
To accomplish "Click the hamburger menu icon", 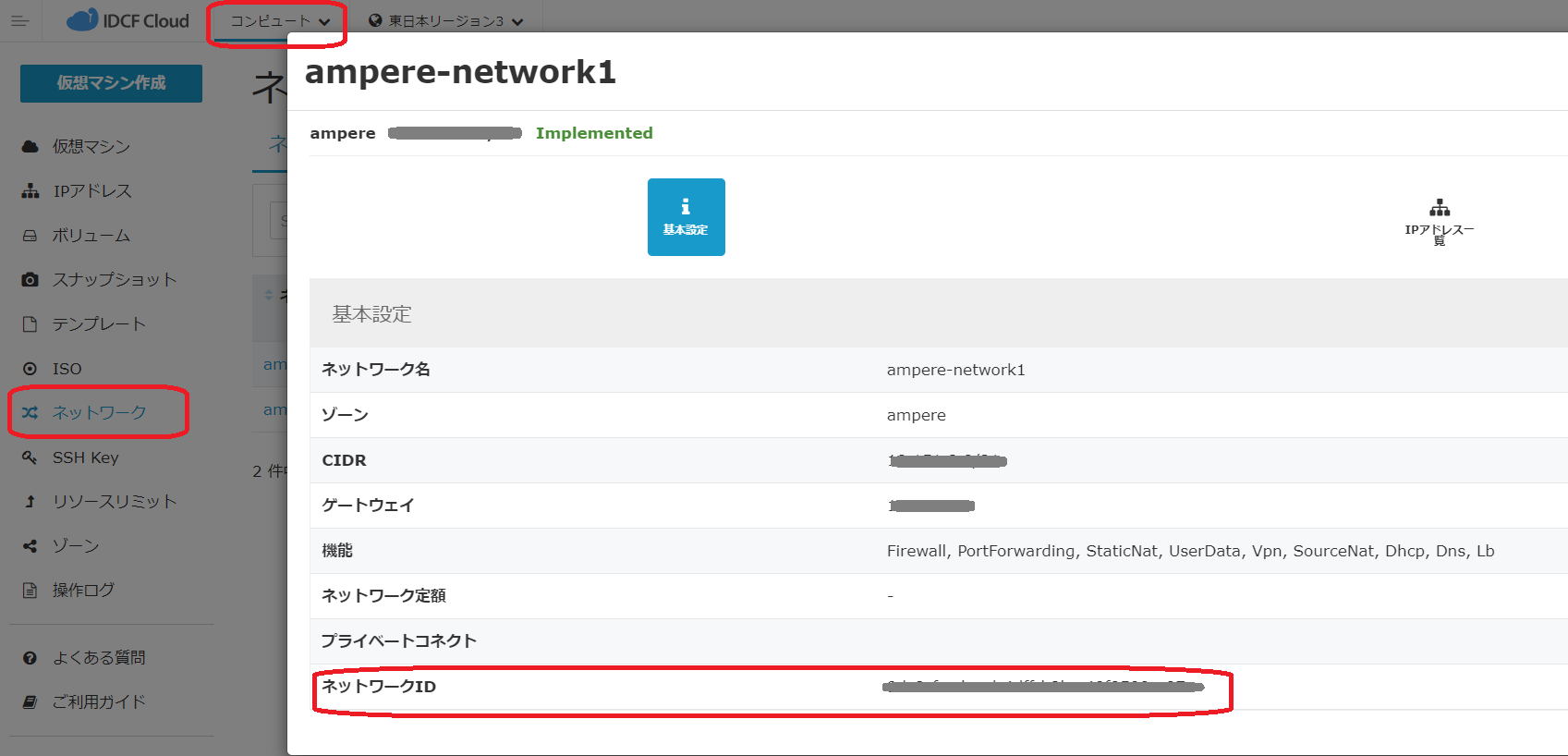I will (x=19, y=20).
